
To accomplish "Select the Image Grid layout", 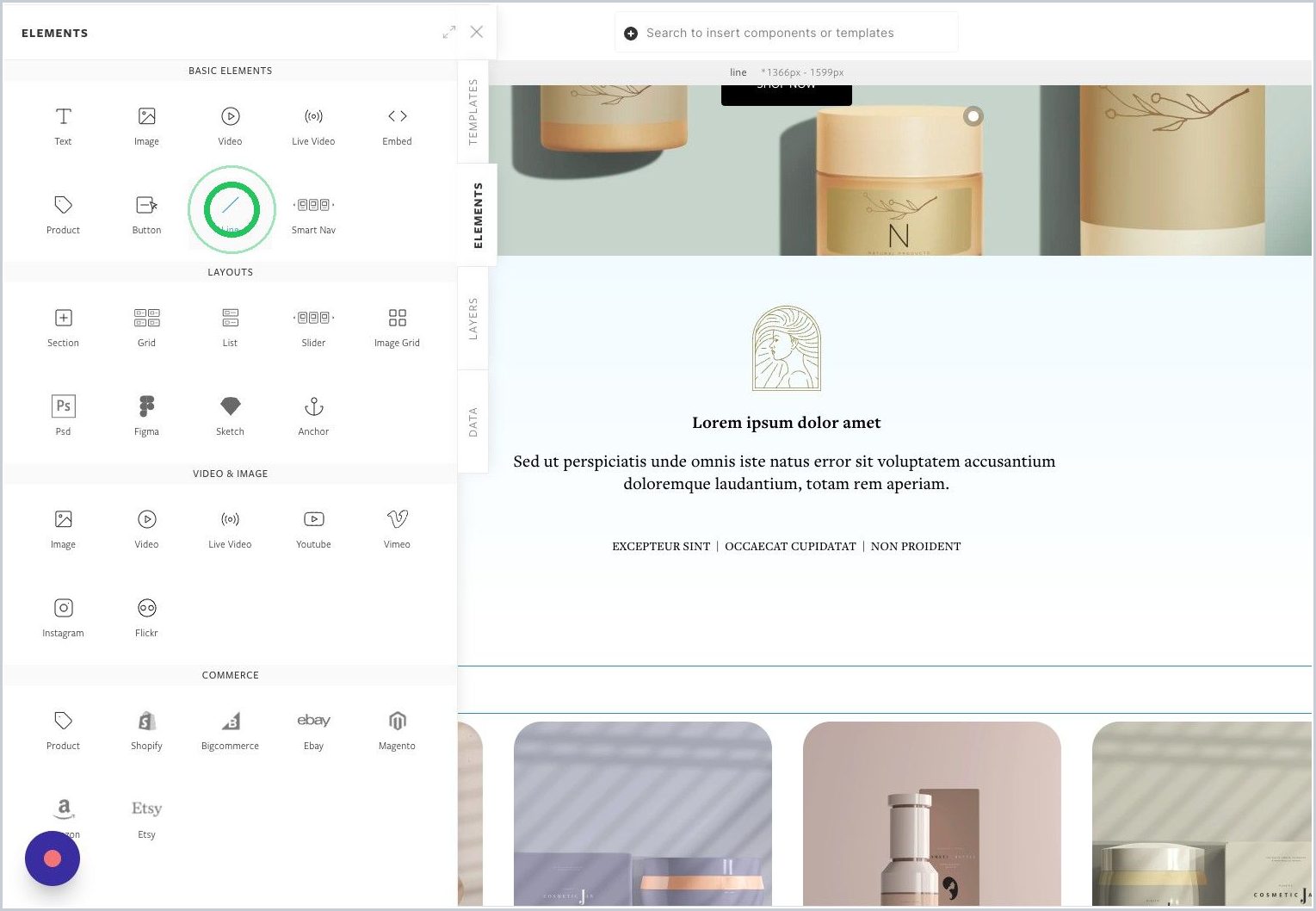I will [397, 327].
